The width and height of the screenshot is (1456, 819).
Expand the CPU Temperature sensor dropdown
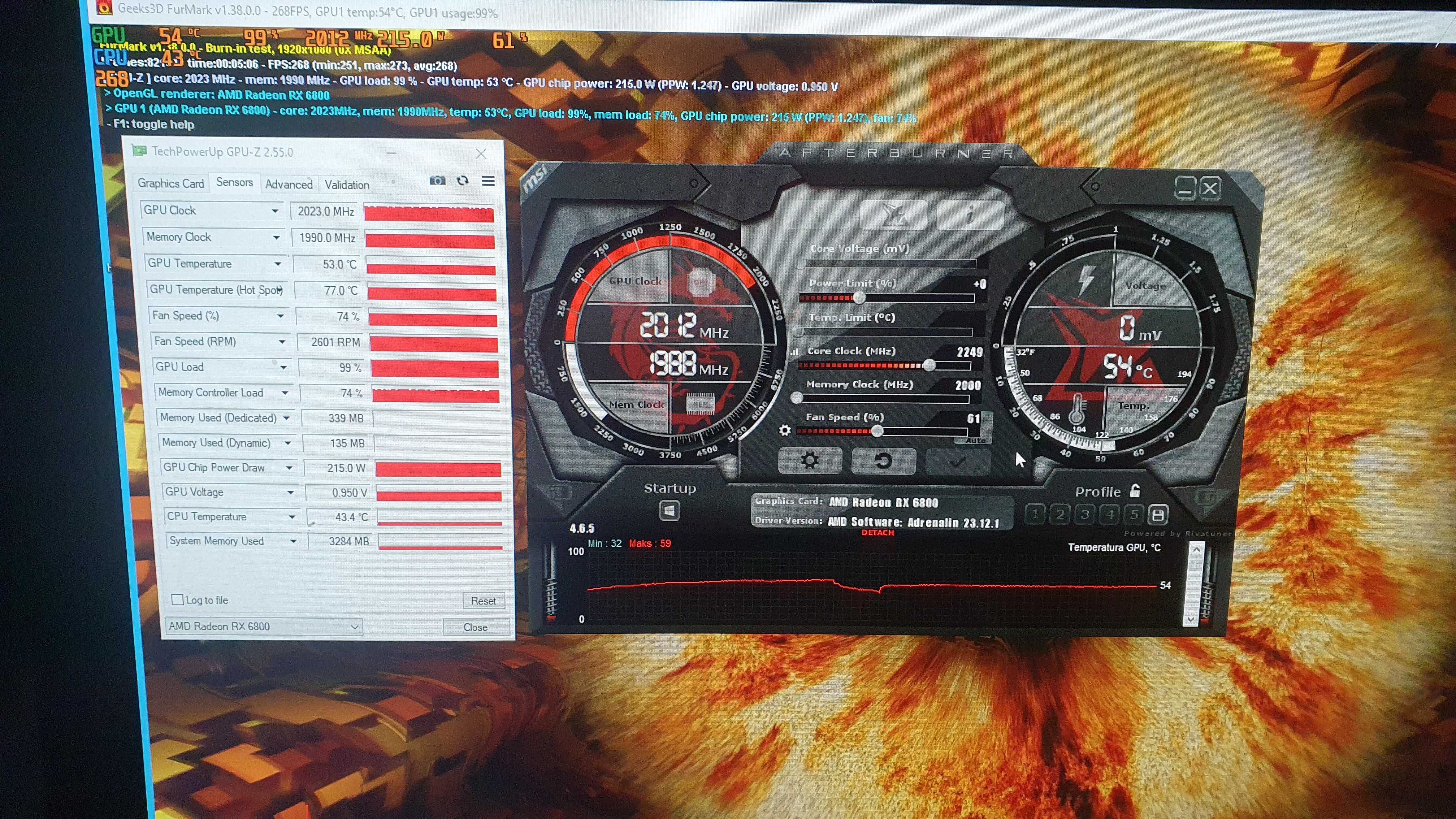pyautogui.click(x=292, y=517)
